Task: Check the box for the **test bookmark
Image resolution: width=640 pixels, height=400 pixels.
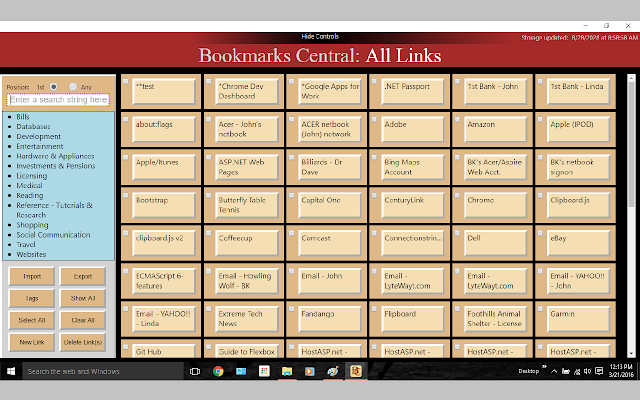Action: pos(126,81)
